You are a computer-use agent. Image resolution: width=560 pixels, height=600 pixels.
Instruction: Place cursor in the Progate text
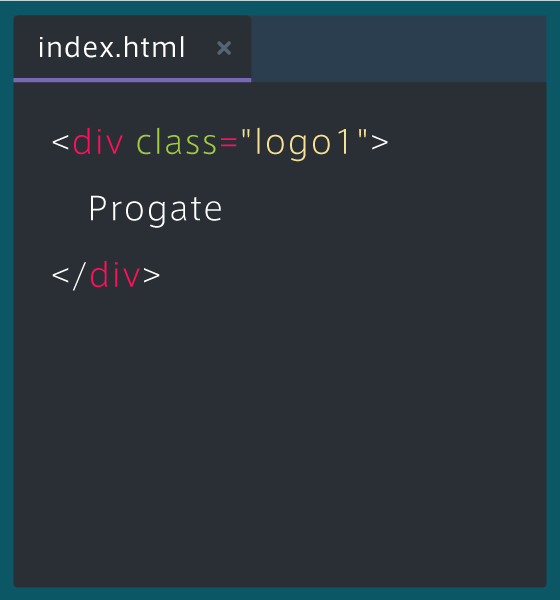click(x=155, y=210)
